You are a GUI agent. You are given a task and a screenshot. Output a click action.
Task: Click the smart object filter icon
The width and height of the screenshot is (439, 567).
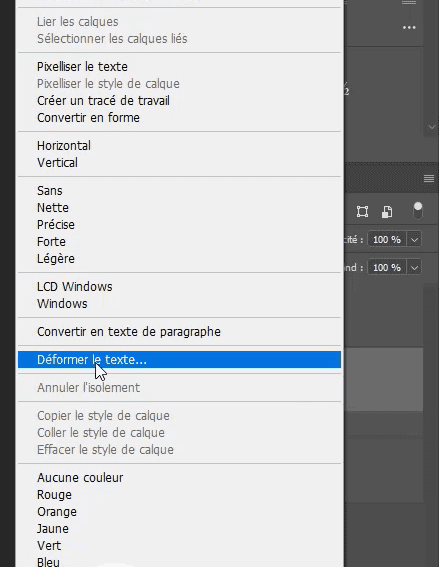(x=387, y=212)
